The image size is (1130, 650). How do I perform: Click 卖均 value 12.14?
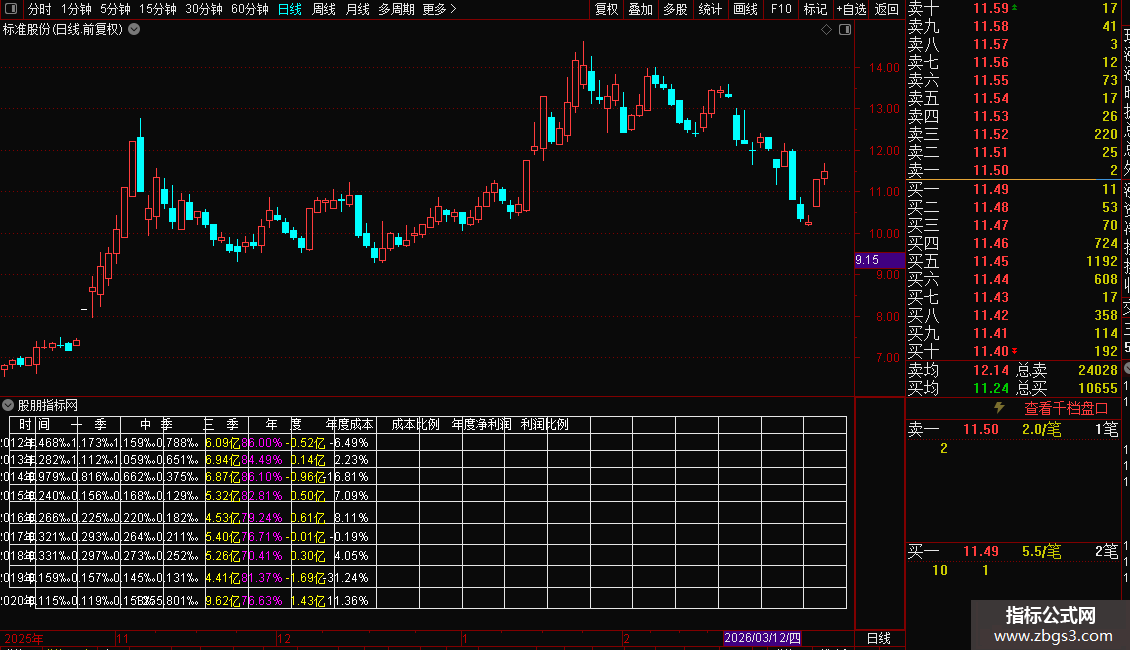click(x=991, y=370)
